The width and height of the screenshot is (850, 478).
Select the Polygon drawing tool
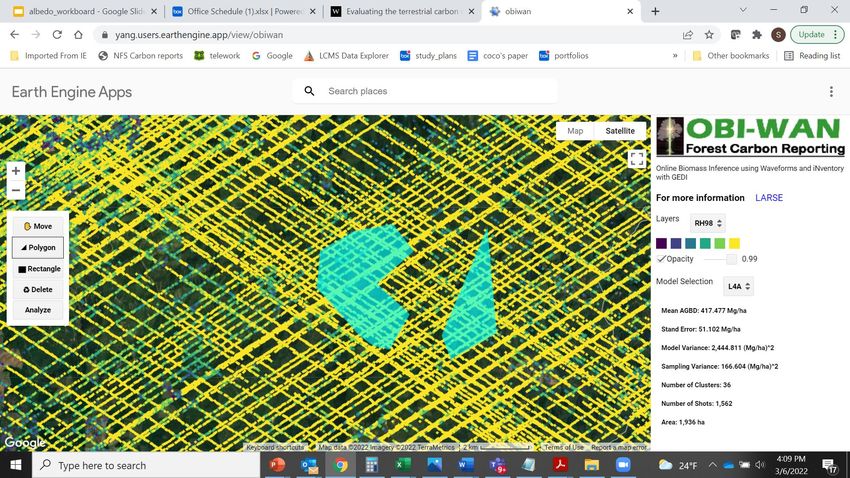point(38,248)
